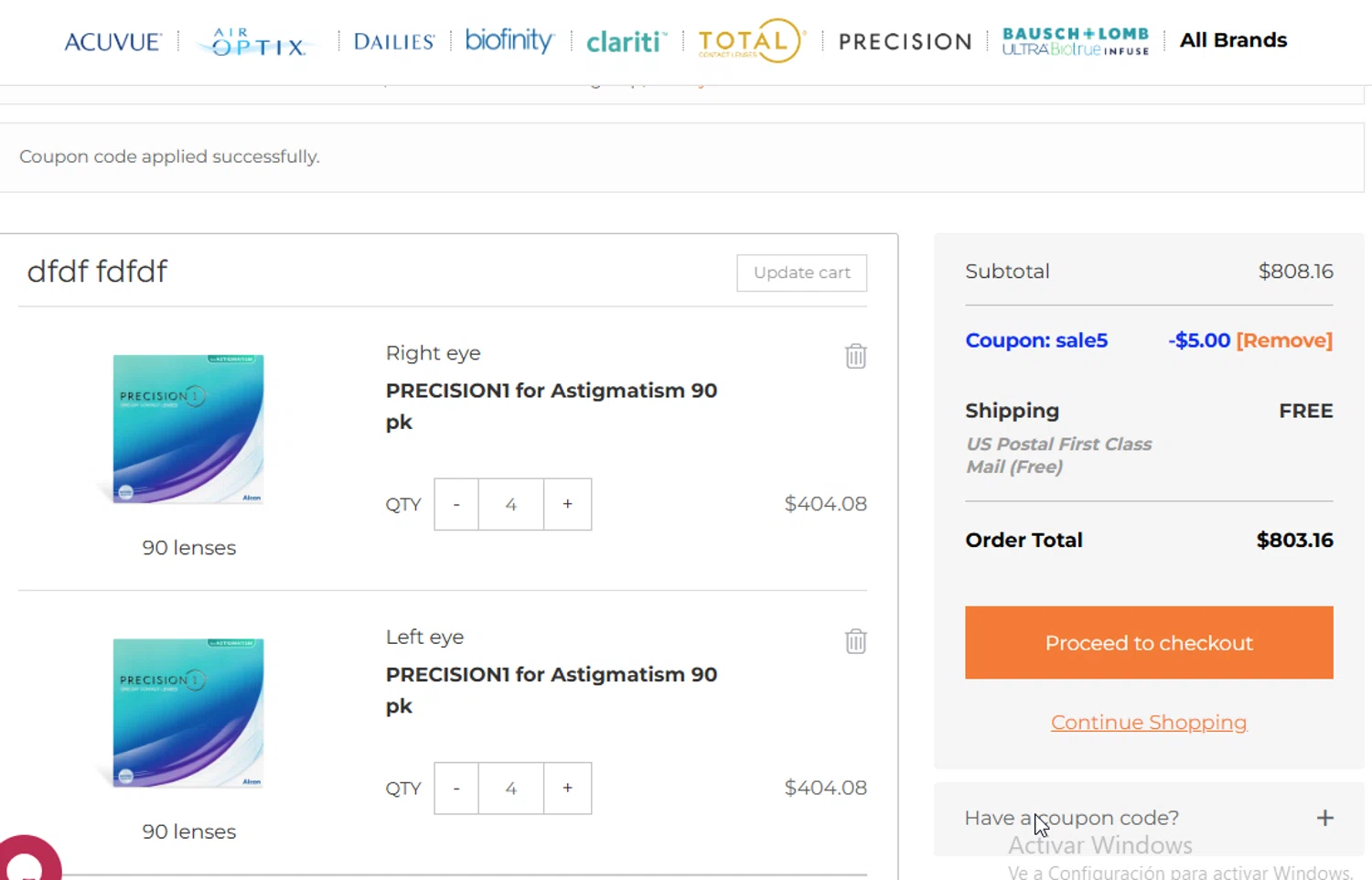Open the Bausch + Lomb brand logo

1076,41
